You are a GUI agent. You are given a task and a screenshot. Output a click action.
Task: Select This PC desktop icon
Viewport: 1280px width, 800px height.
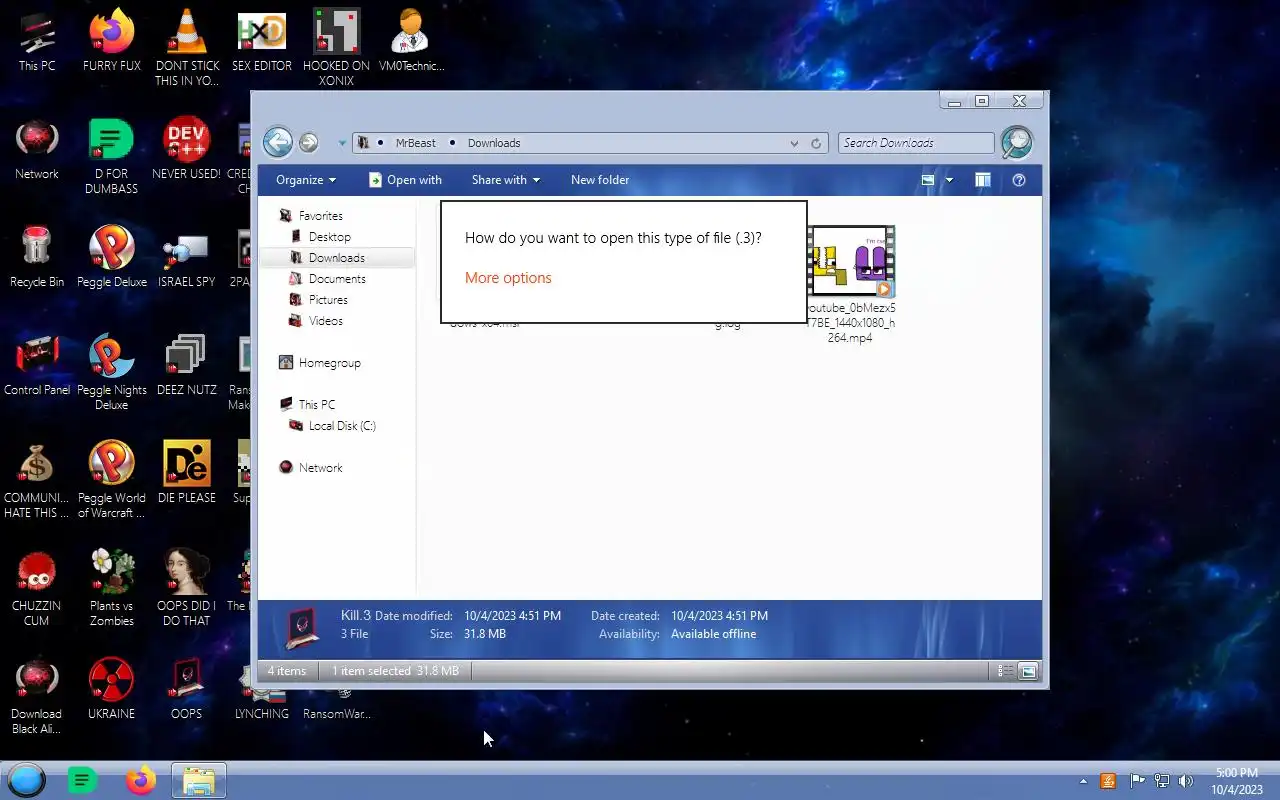point(37,42)
